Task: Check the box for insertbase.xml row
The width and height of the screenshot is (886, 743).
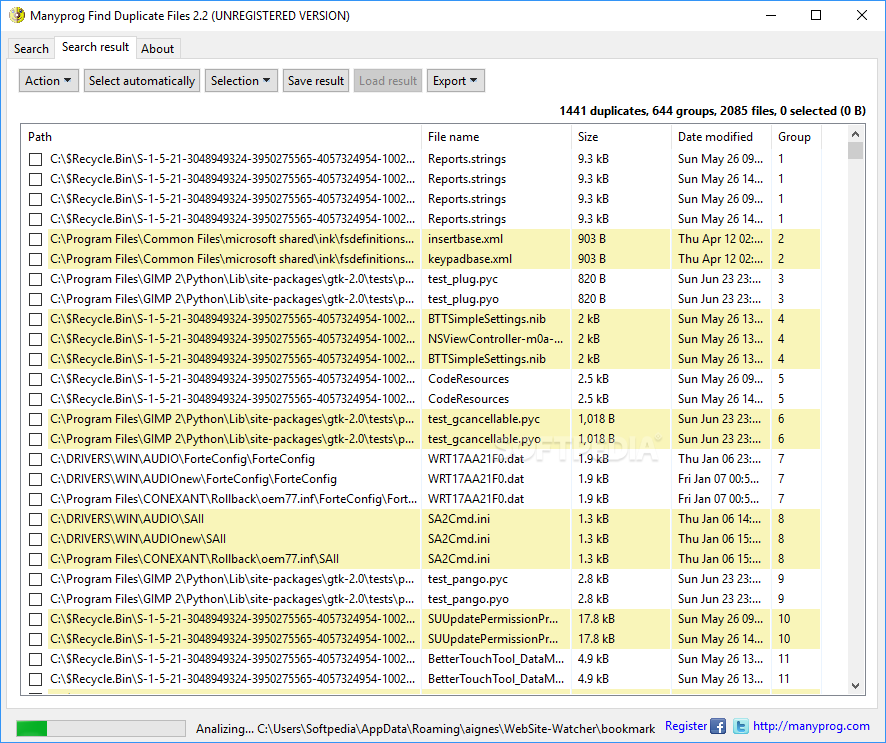Action: pyautogui.click(x=36, y=239)
